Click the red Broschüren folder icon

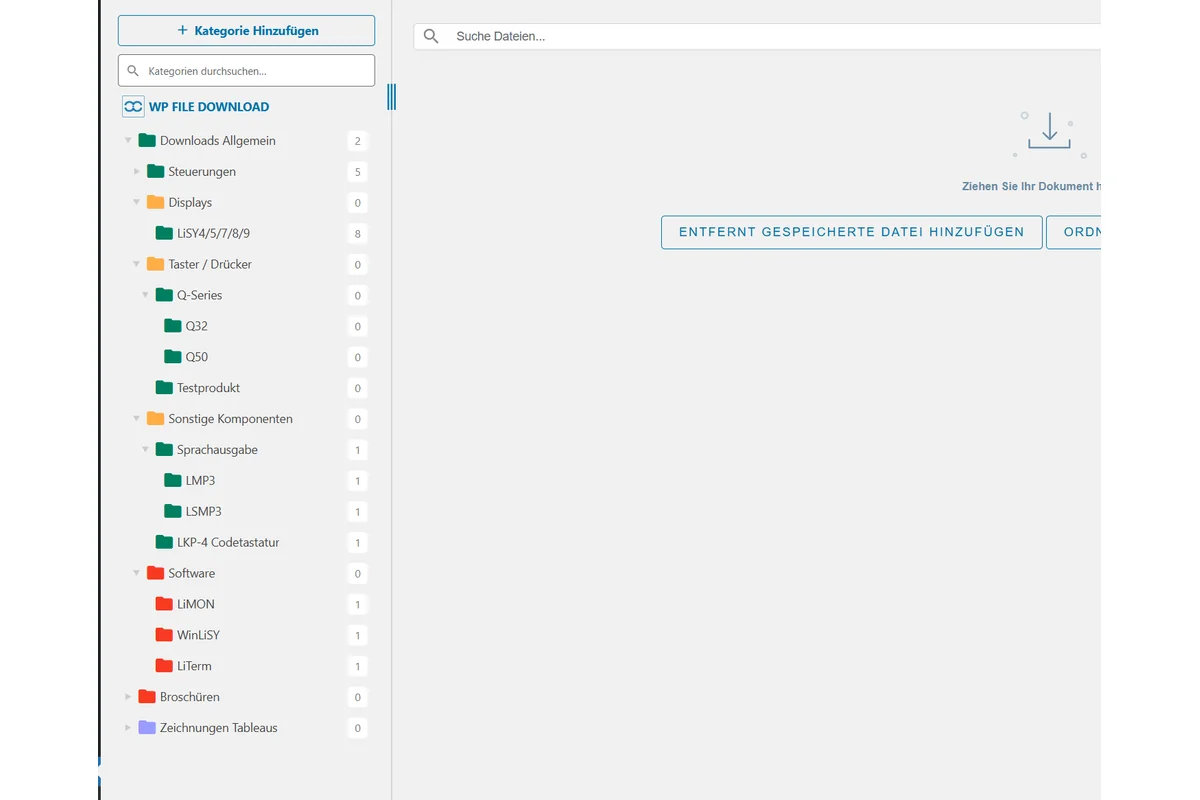click(147, 697)
